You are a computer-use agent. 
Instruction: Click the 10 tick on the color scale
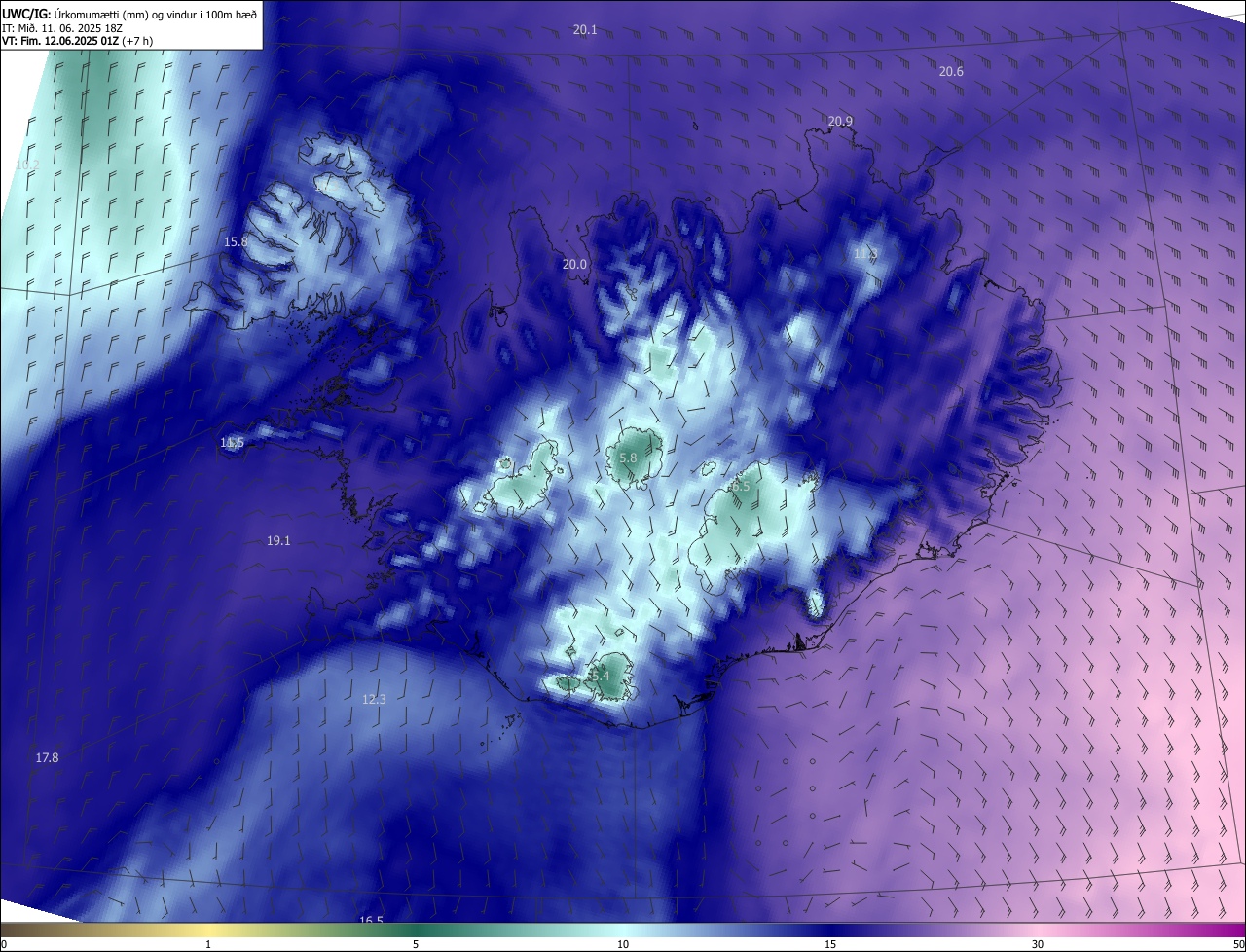pyautogui.click(x=623, y=944)
